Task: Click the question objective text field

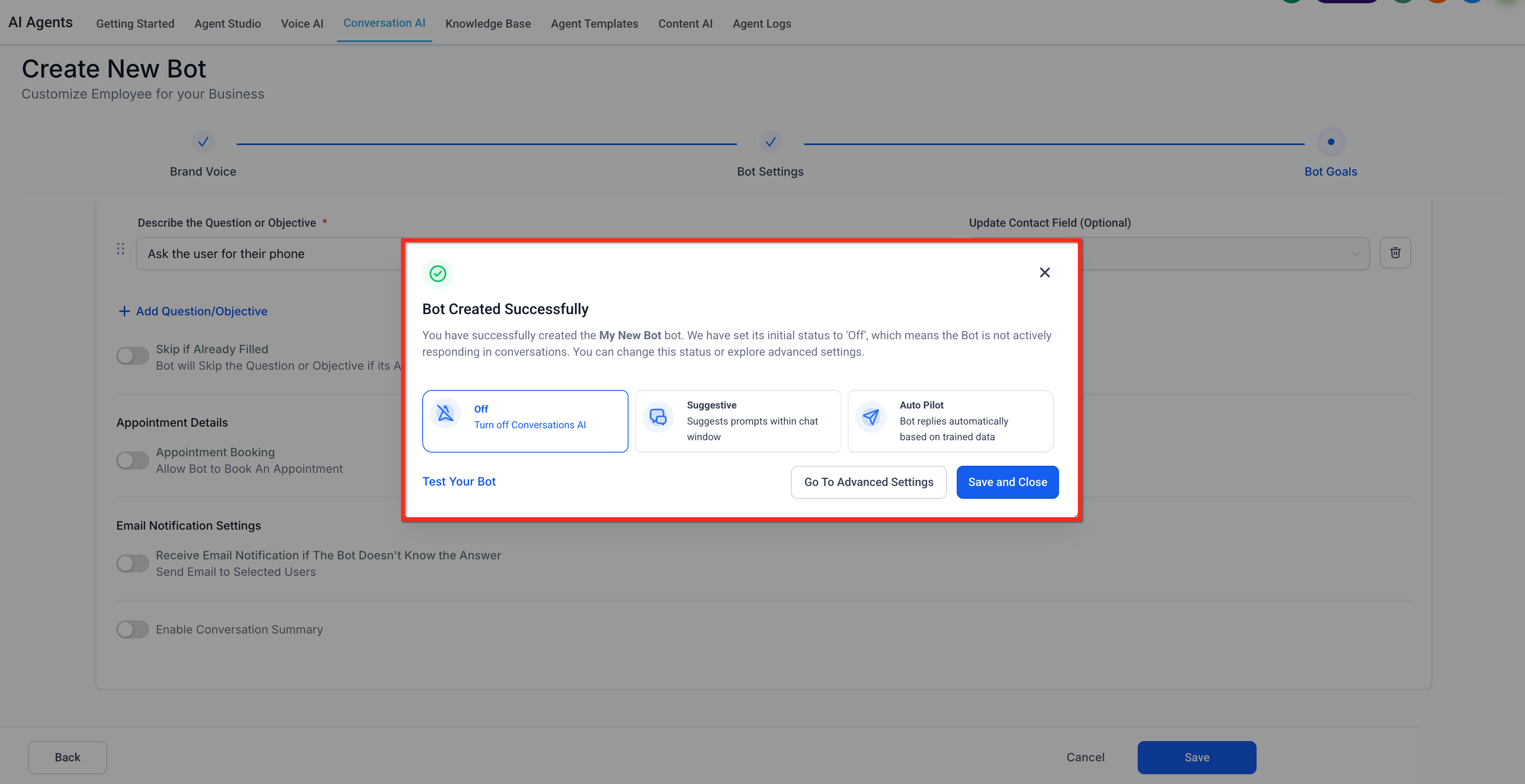Action: (269, 254)
